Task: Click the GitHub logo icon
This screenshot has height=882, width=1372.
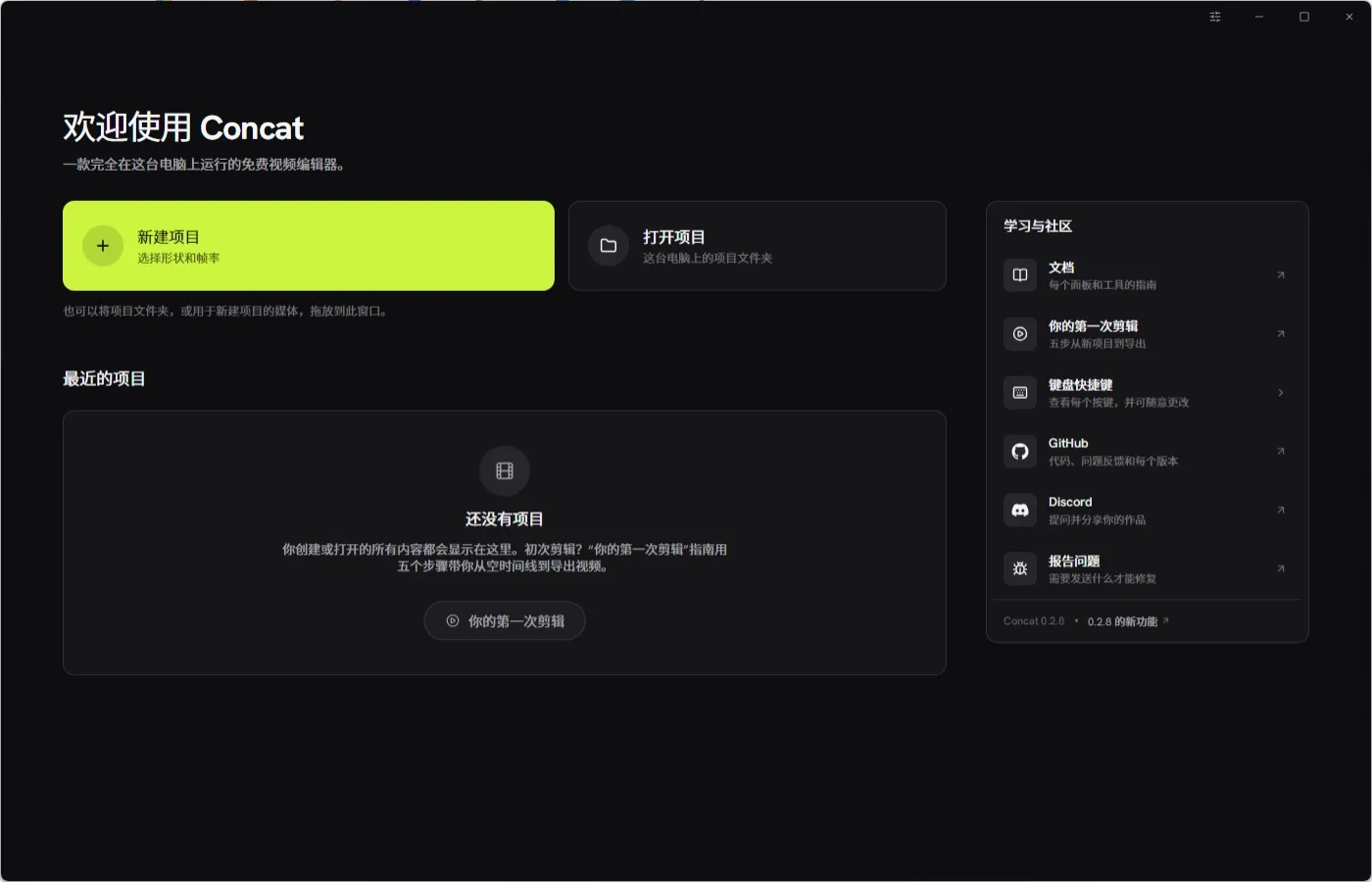Action: (1020, 452)
